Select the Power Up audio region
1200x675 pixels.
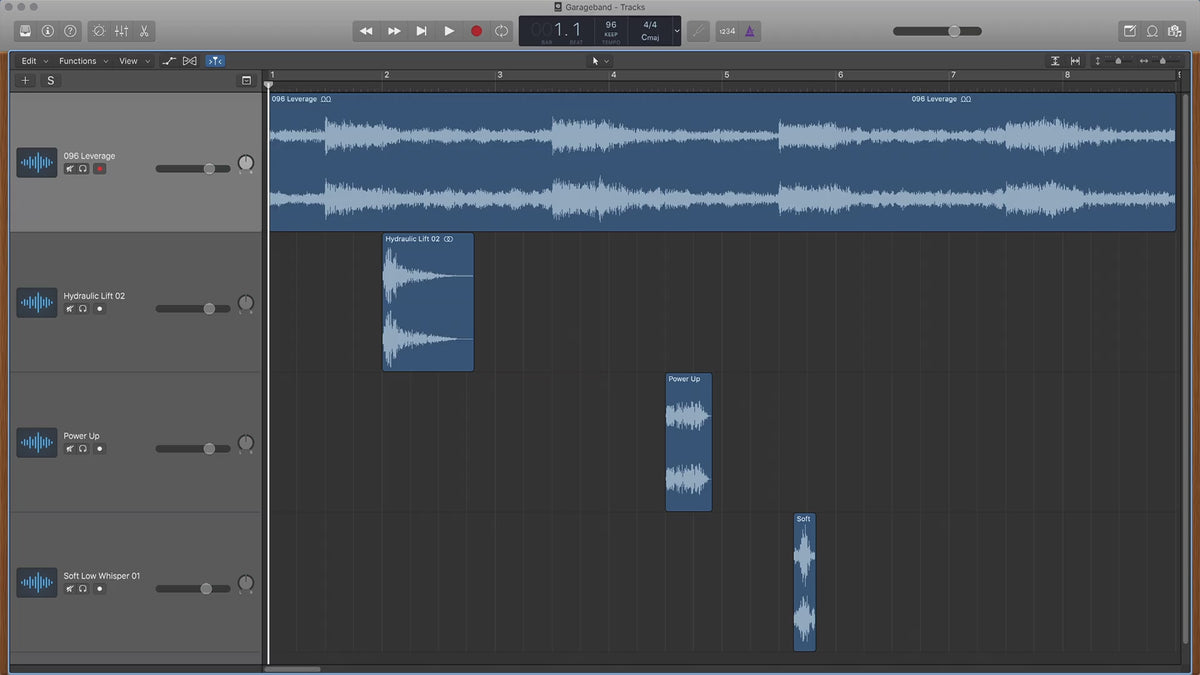coord(689,442)
